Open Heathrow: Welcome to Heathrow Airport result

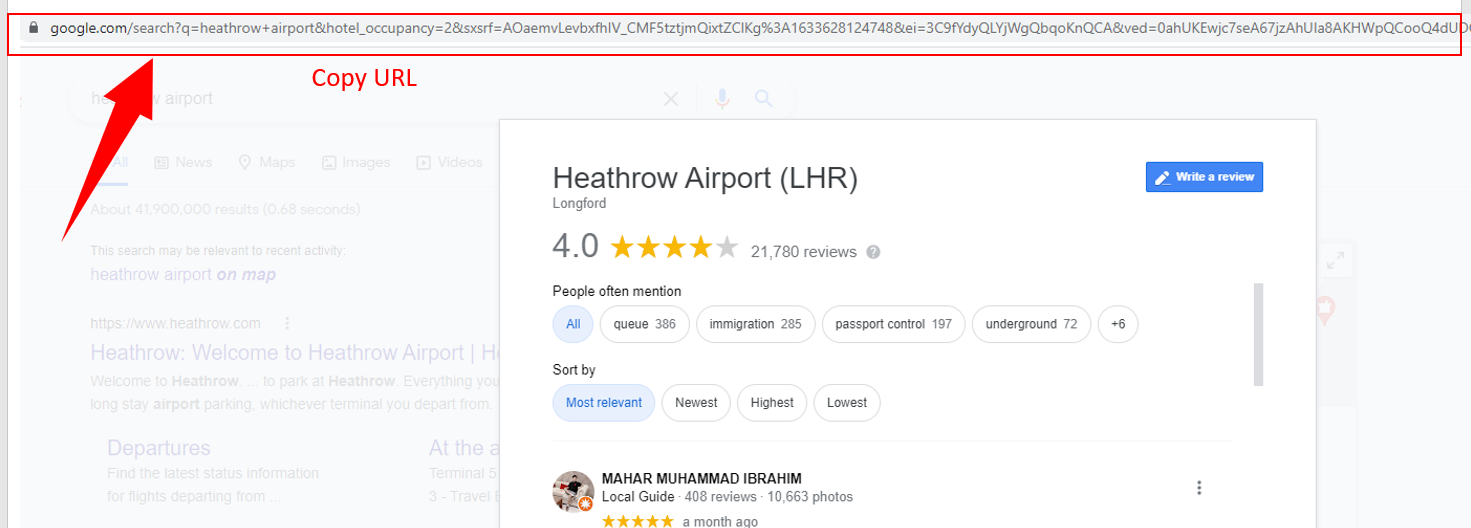coord(295,353)
